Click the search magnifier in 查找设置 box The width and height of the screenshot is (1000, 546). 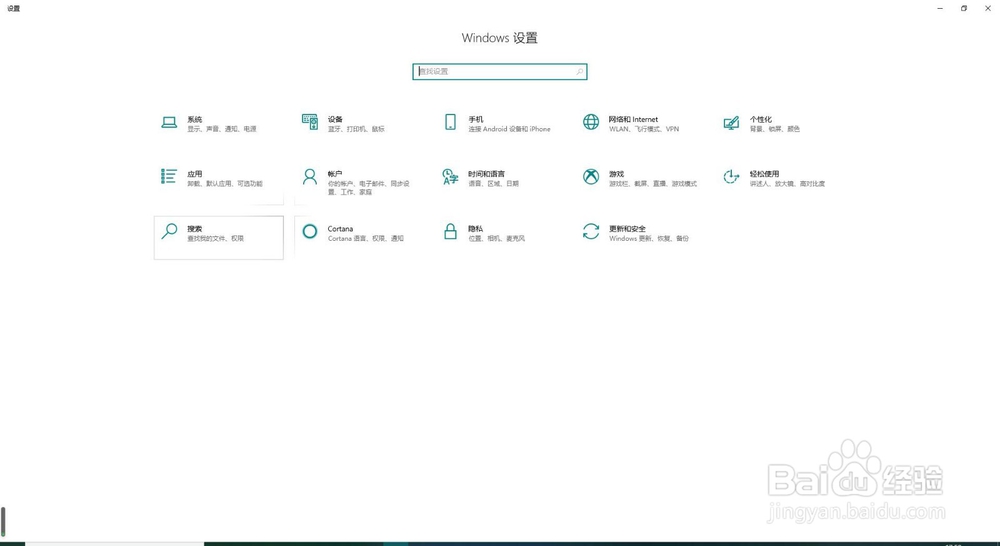click(x=580, y=71)
